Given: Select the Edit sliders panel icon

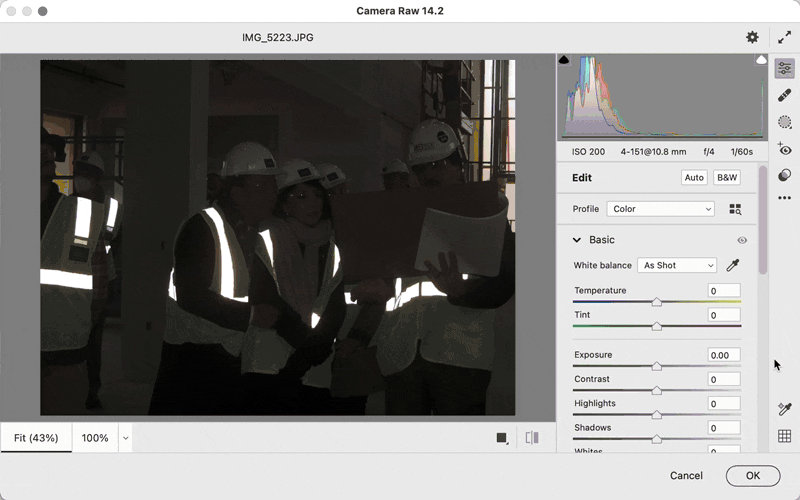Looking at the screenshot, I should click(x=785, y=68).
